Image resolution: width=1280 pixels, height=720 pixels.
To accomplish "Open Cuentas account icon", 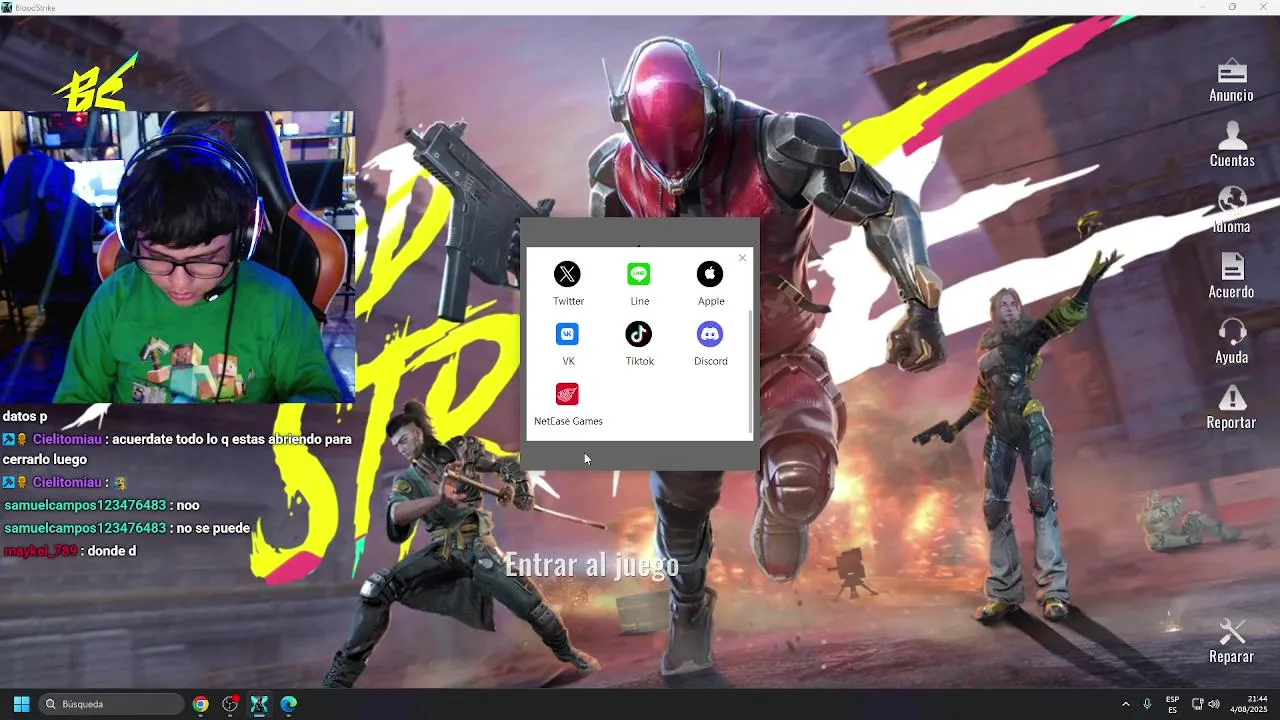I will [x=1232, y=136].
